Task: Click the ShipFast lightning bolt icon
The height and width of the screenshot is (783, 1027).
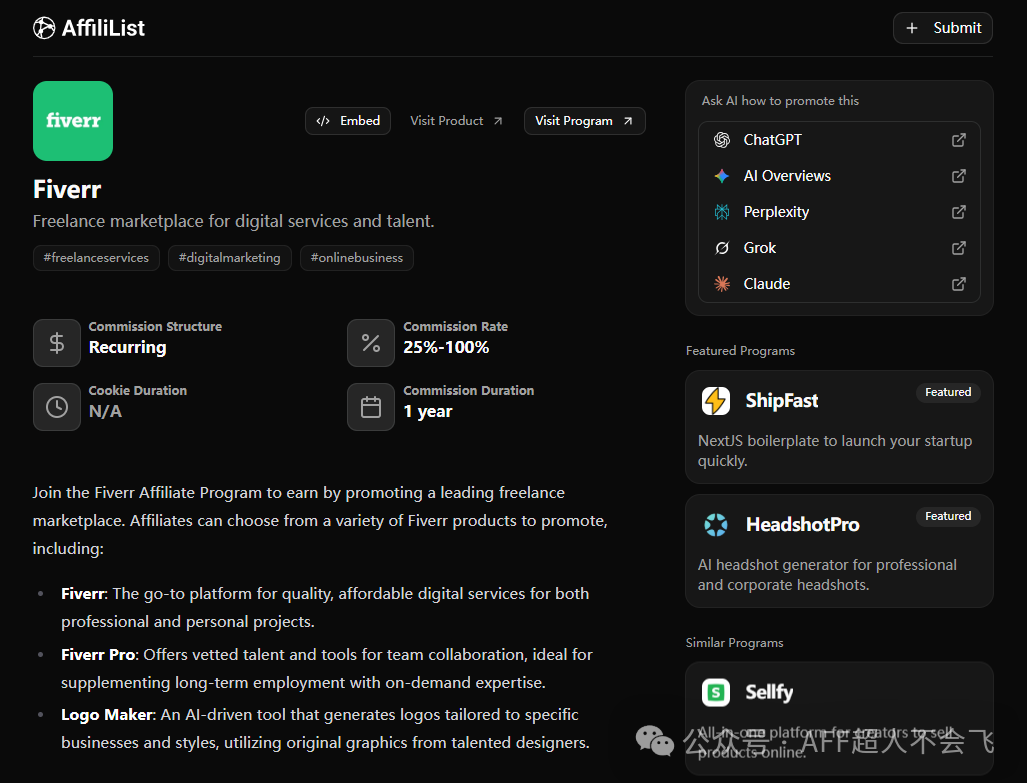Action: [716, 400]
